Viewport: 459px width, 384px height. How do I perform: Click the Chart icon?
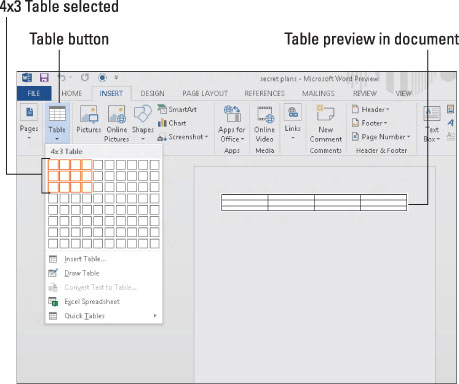[x=172, y=123]
